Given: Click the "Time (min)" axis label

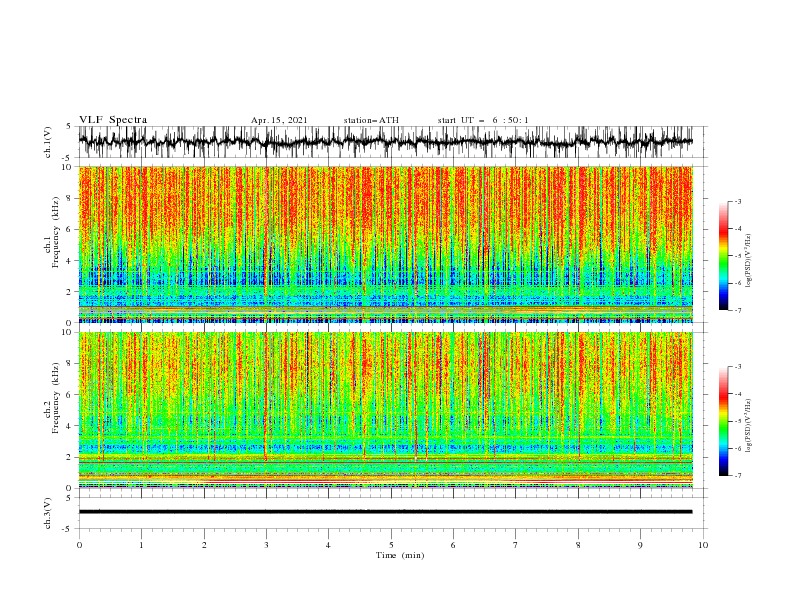Looking at the screenshot, I should click(400, 555).
